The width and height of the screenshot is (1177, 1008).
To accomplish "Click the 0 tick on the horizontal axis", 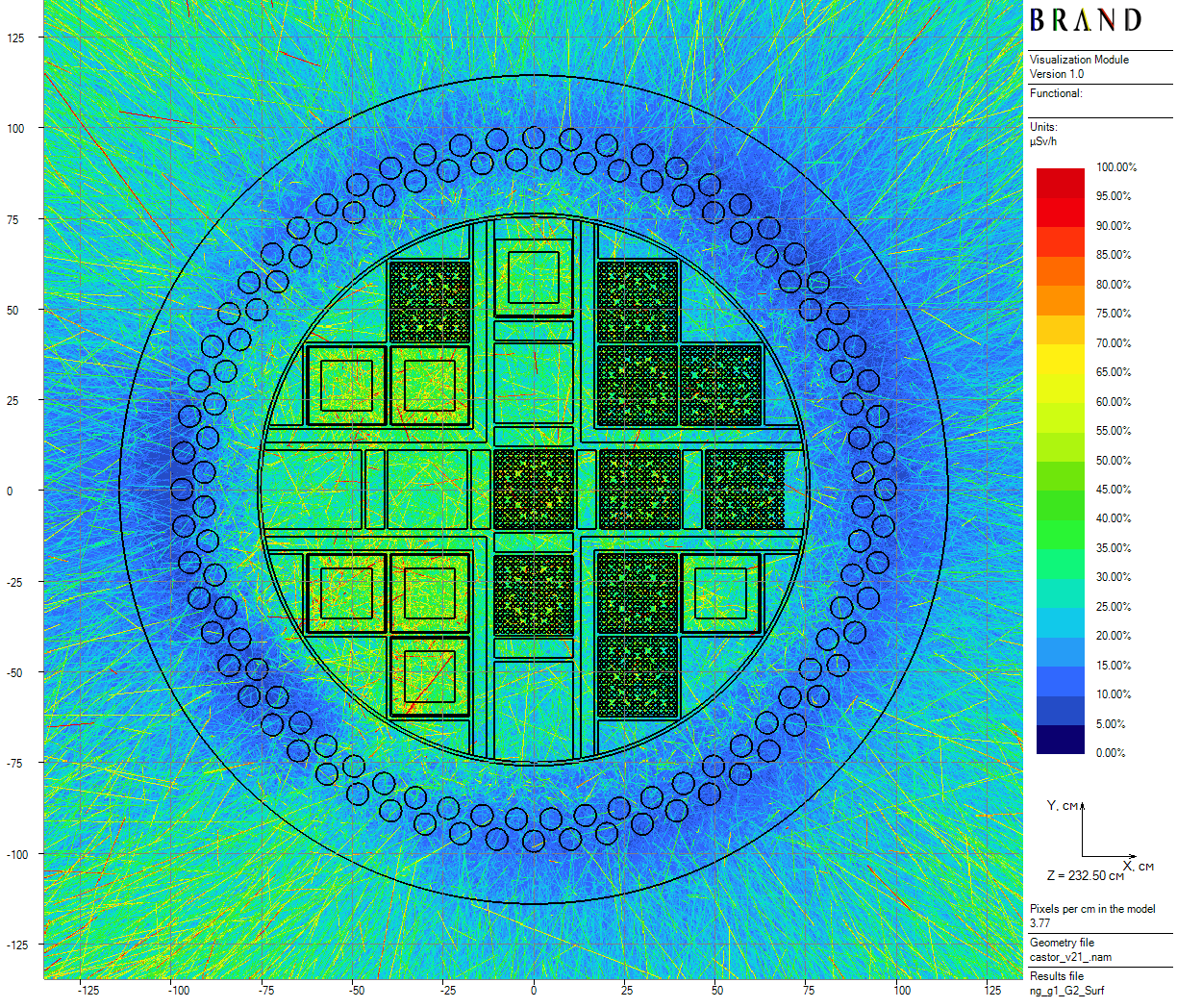I will click(534, 990).
